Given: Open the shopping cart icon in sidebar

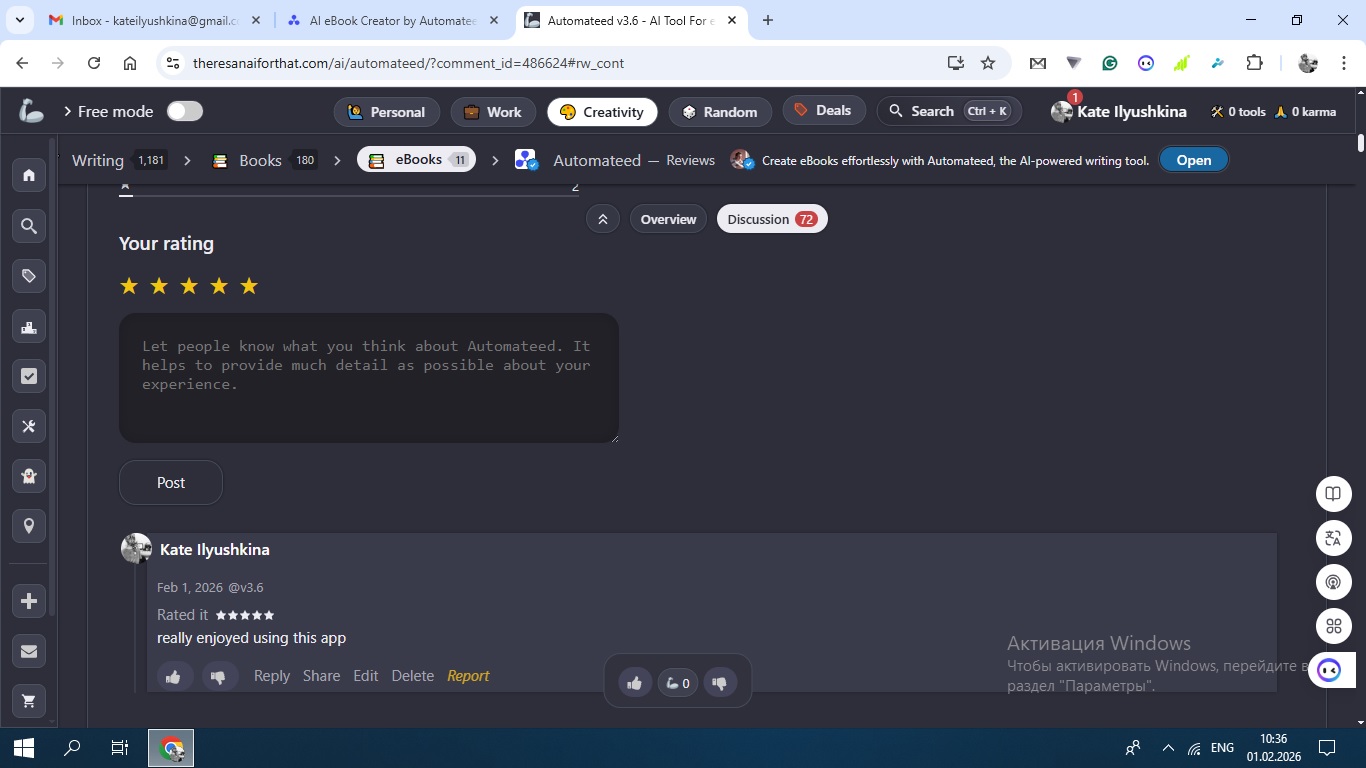Looking at the screenshot, I should pyautogui.click(x=29, y=701).
